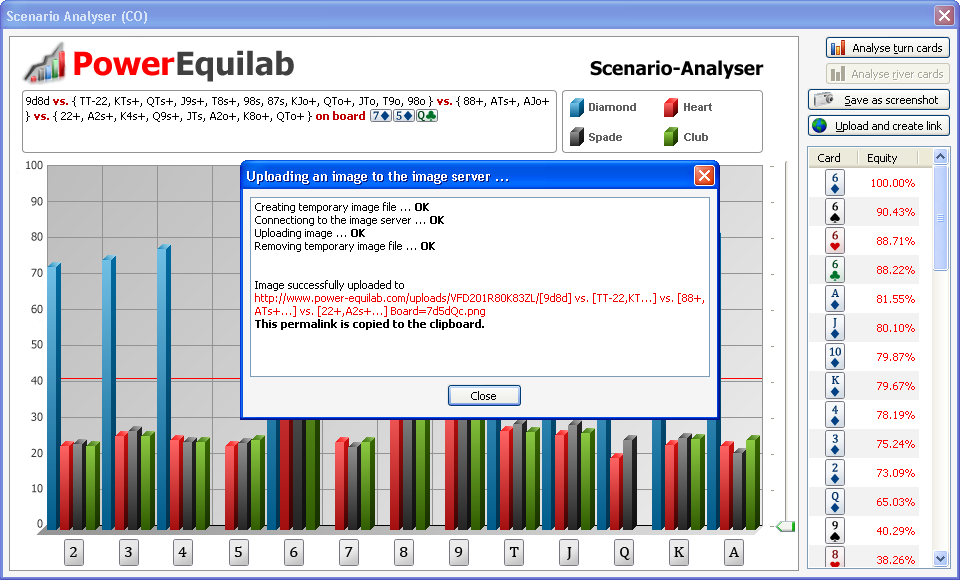Click the 90.43% equity value
The width and height of the screenshot is (960, 580).
click(x=895, y=212)
